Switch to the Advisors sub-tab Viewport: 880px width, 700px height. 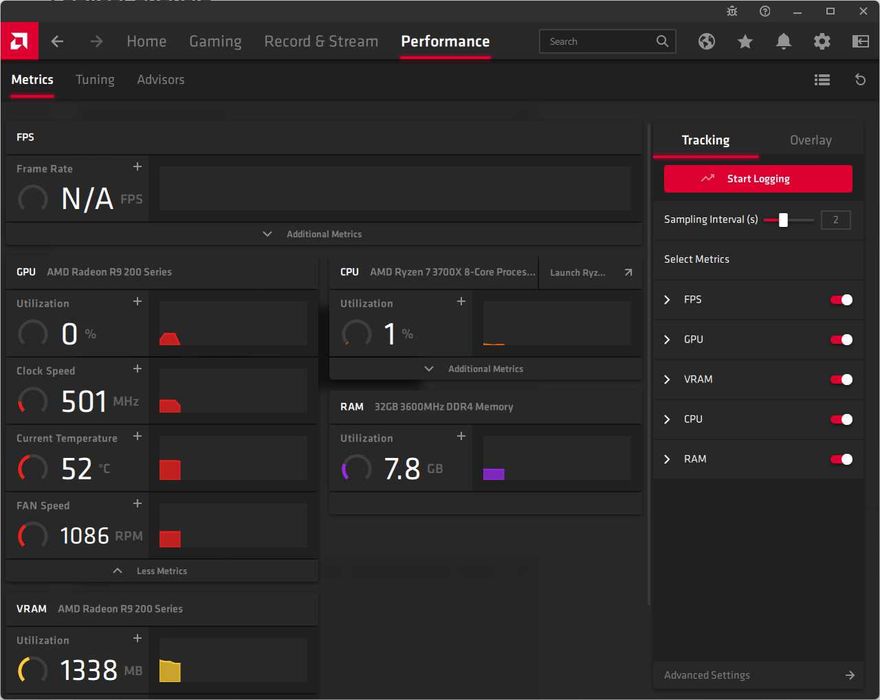point(161,80)
